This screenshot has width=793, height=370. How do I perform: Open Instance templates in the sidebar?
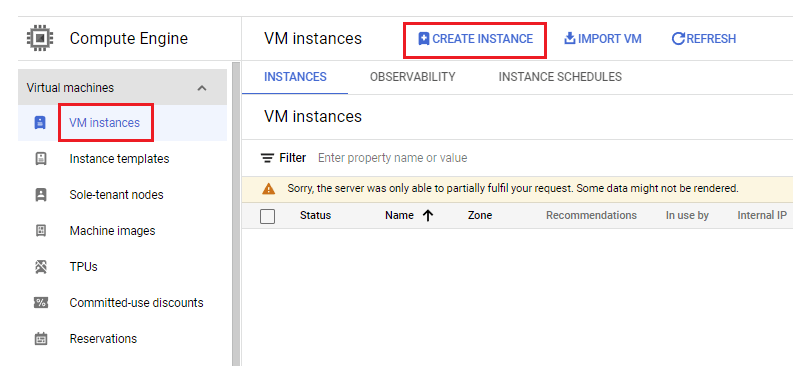pos(119,159)
